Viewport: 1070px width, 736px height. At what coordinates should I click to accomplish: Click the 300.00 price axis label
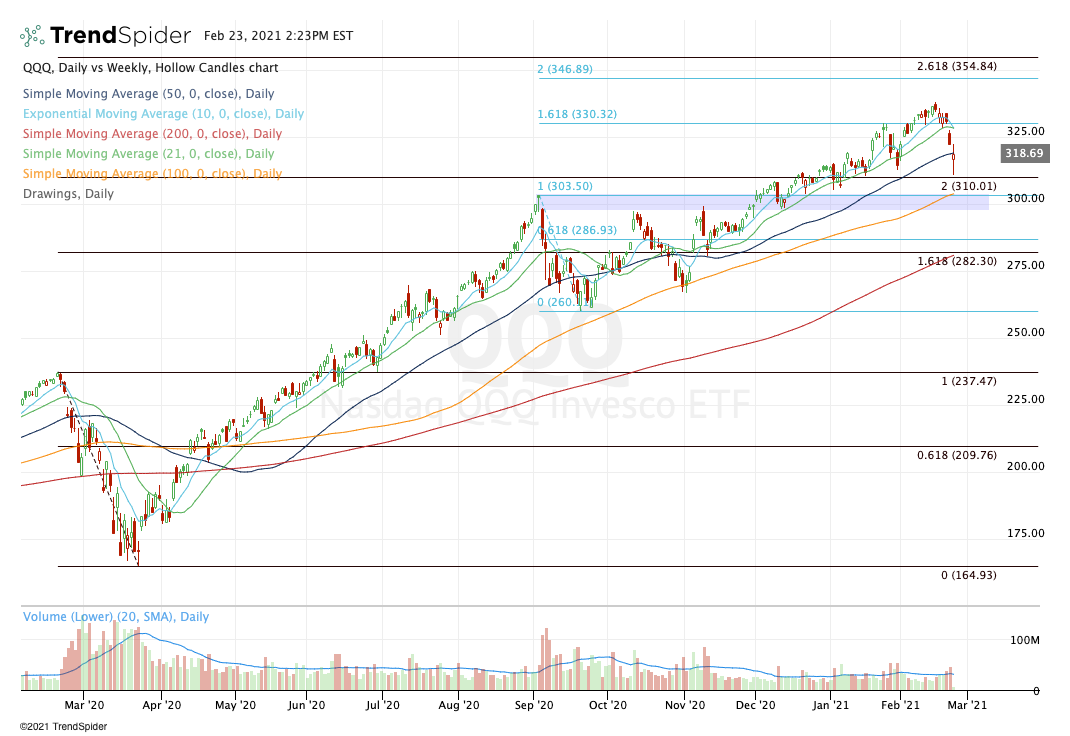coord(1026,198)
